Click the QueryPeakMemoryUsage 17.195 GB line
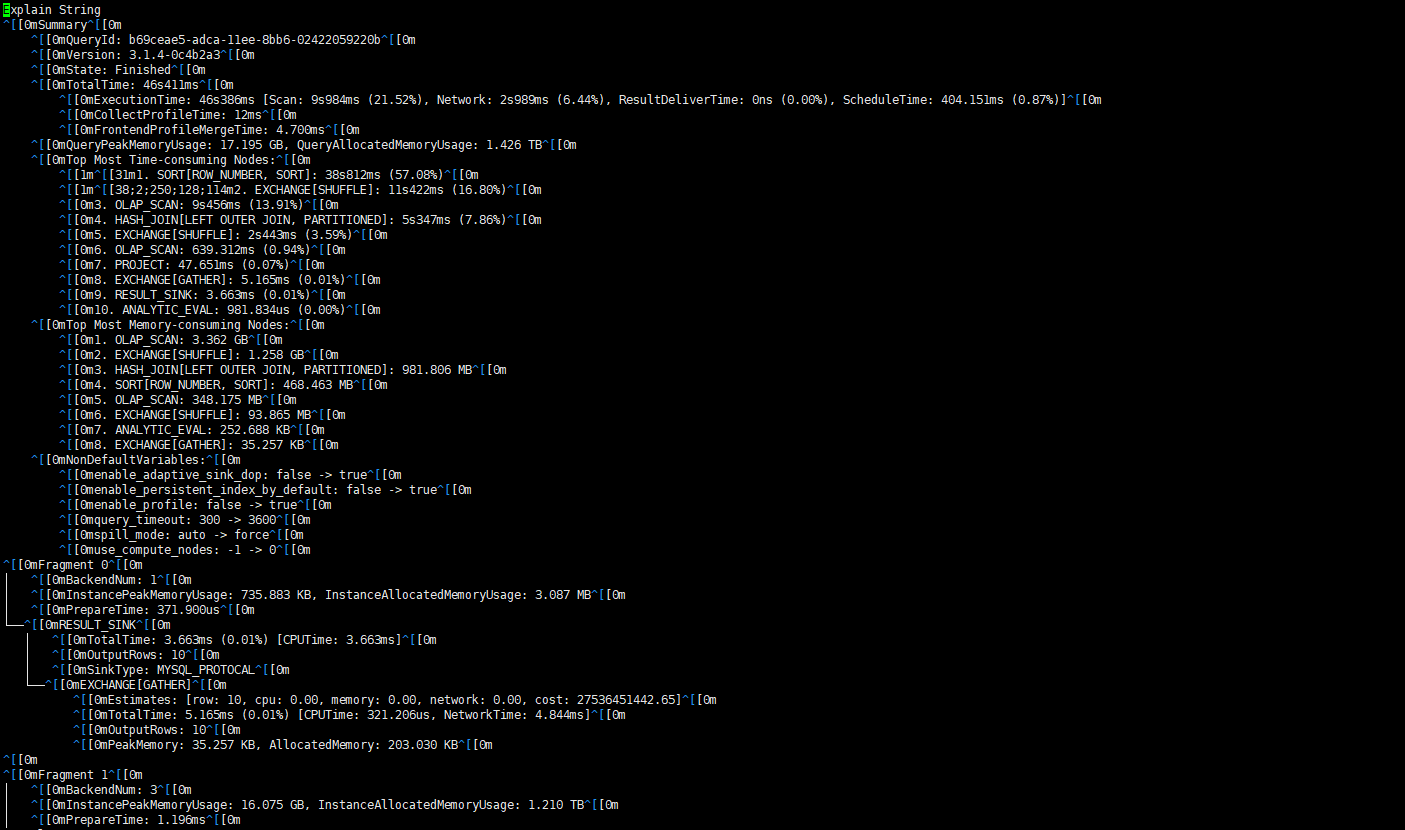Screen dimensions: 1405x830 coord(303,145)
